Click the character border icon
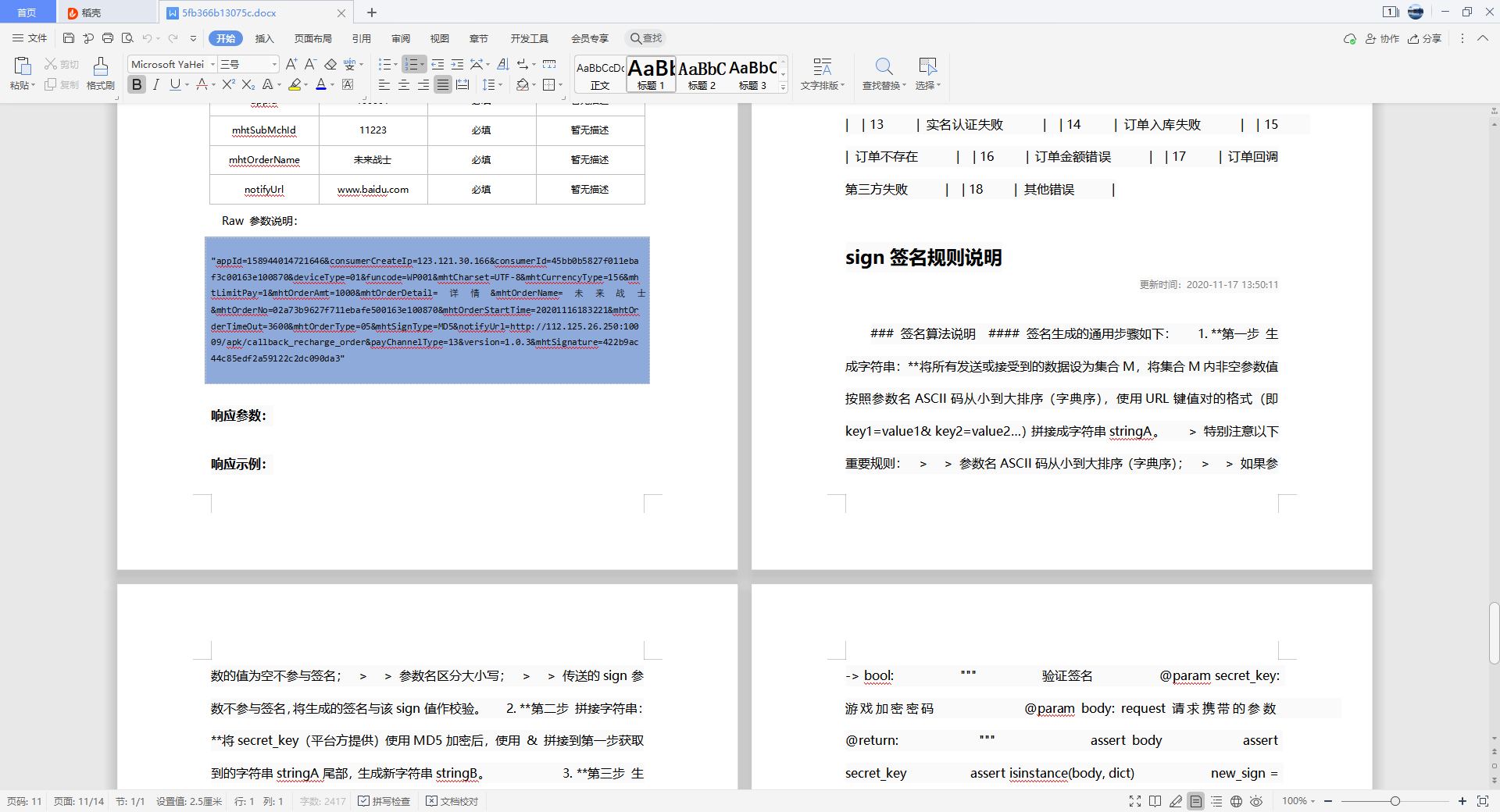 (348, 84)
